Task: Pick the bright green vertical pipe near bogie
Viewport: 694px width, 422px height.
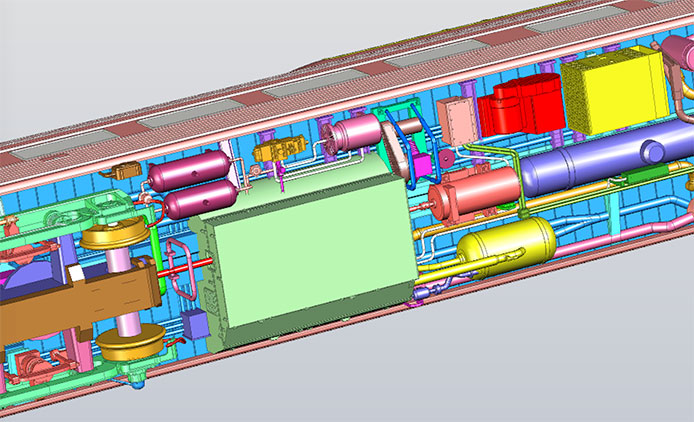Action: click(157, 255)
